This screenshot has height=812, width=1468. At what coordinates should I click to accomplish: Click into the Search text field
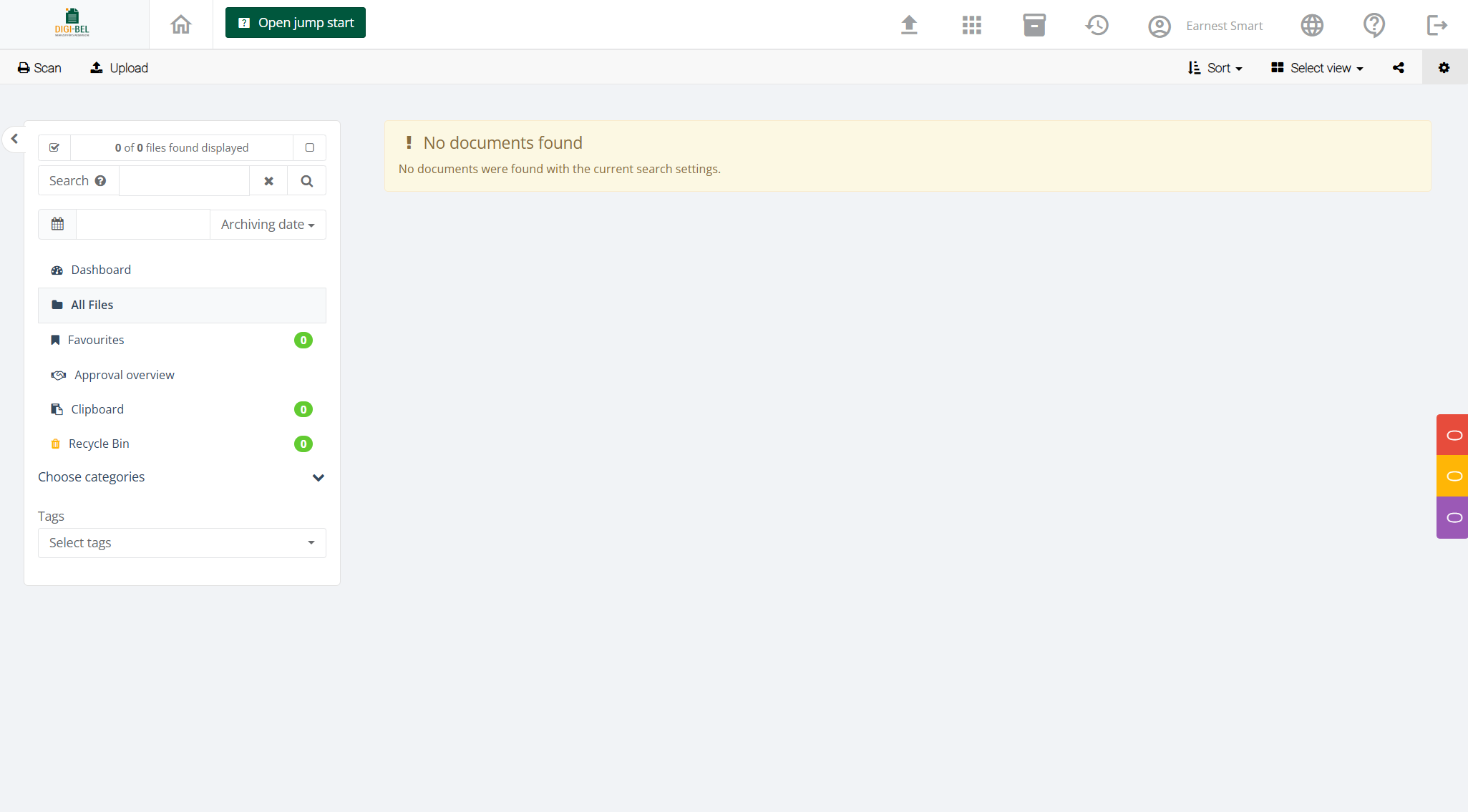(184, 181)
